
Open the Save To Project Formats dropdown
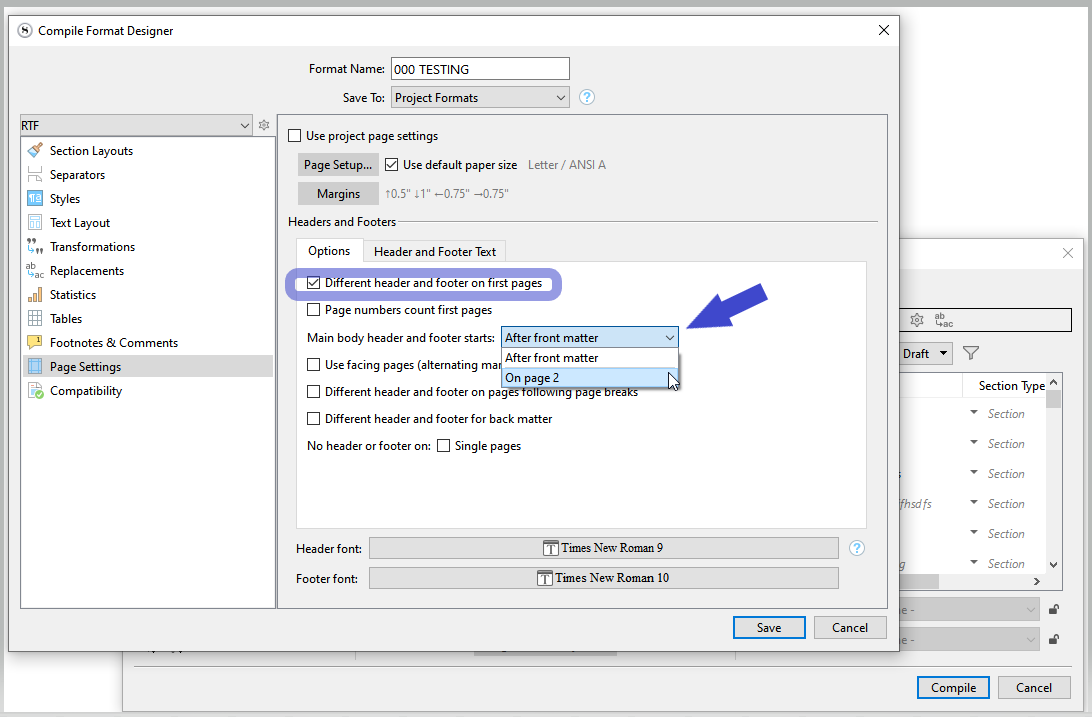(480, 97)
